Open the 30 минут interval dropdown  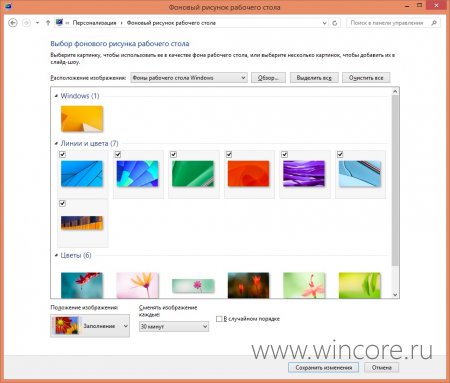coord(174,326)
